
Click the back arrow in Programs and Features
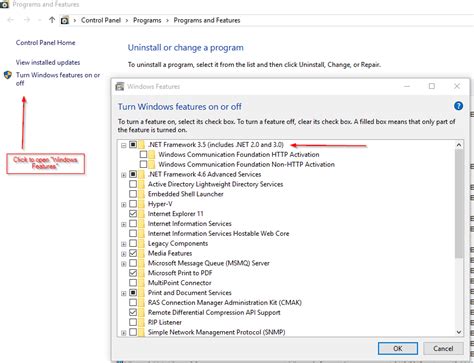click(x=11, y=20)
